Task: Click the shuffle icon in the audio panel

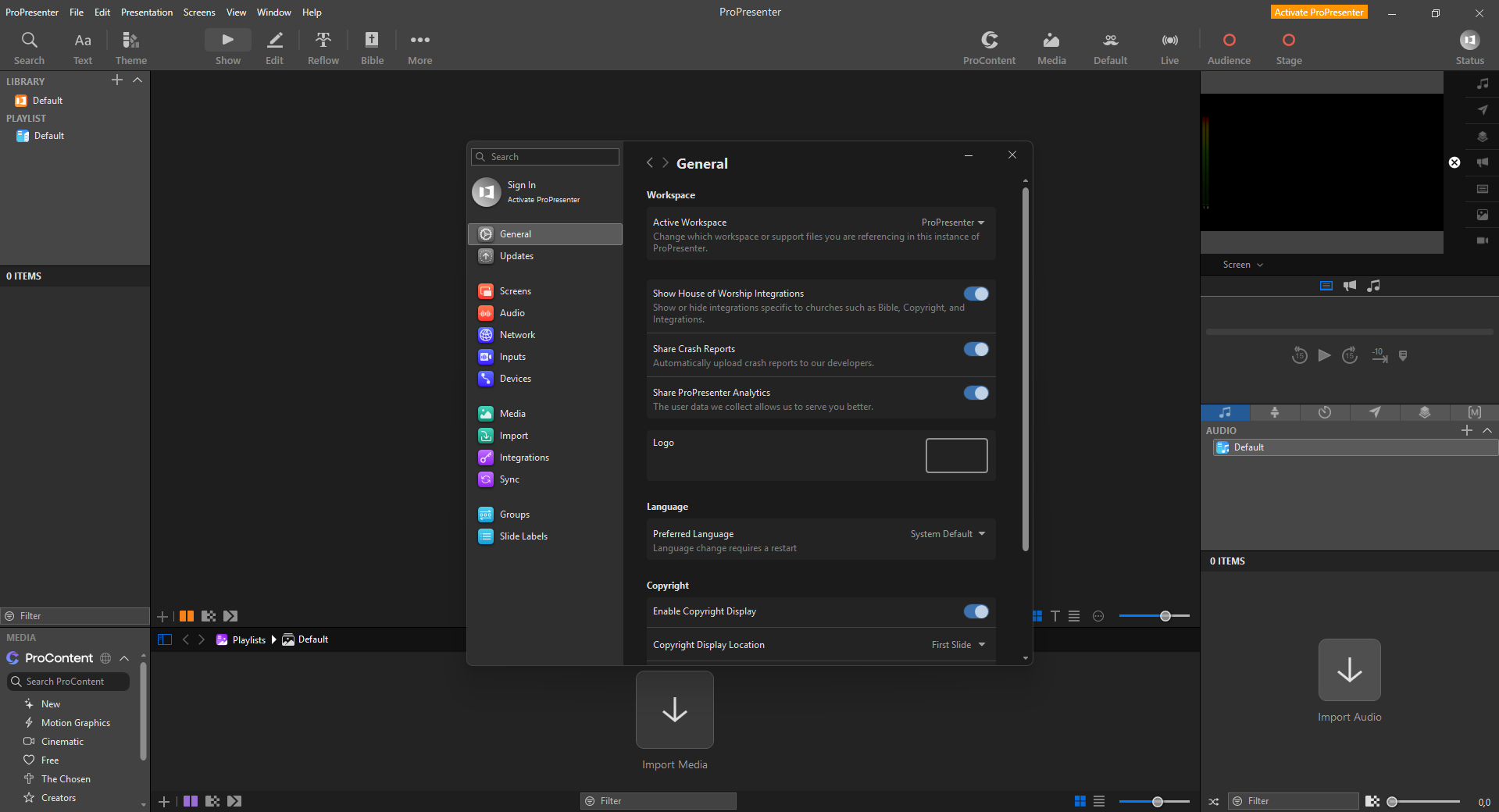Action: coord(1214,801)
